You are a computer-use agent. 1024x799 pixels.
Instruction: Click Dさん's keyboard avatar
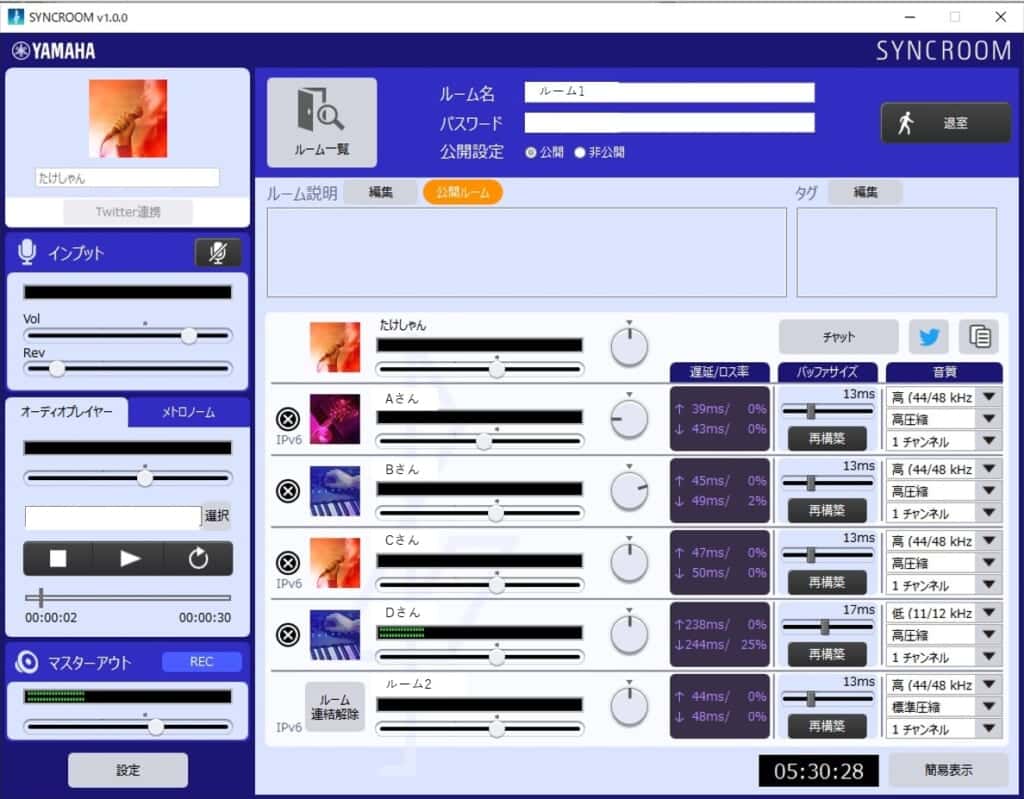point(335,634)
